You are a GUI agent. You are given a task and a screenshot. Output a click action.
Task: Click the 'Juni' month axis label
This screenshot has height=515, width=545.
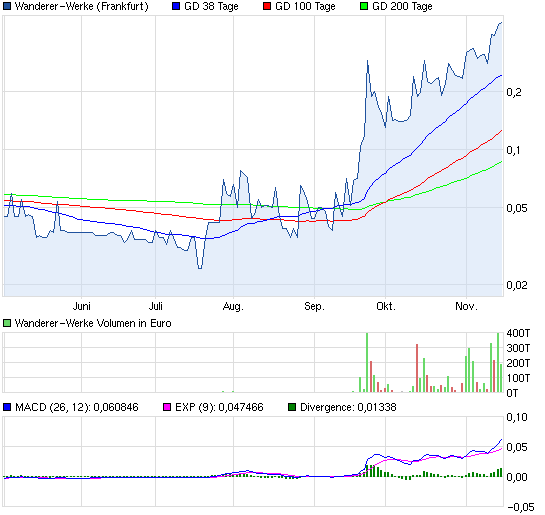(x=82, y=306)
